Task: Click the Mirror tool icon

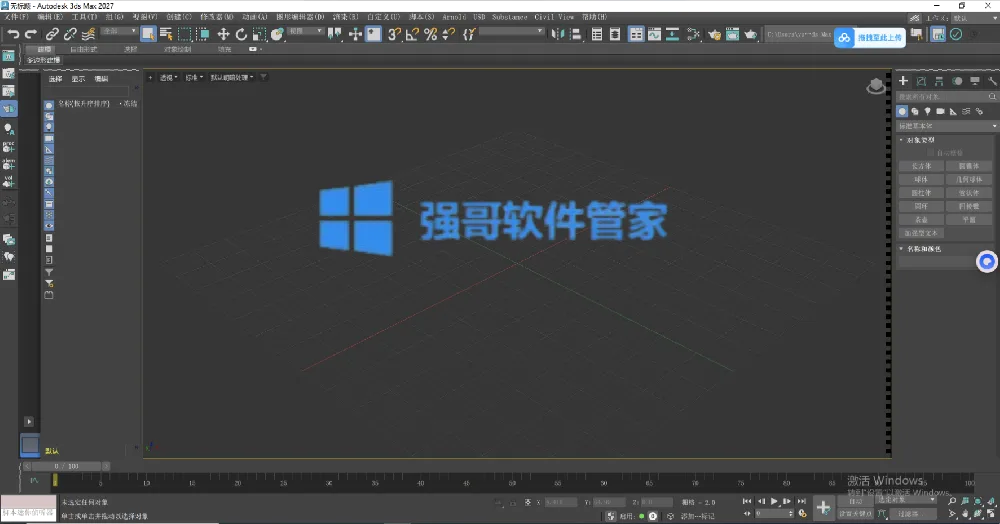Action: point(557,34)
